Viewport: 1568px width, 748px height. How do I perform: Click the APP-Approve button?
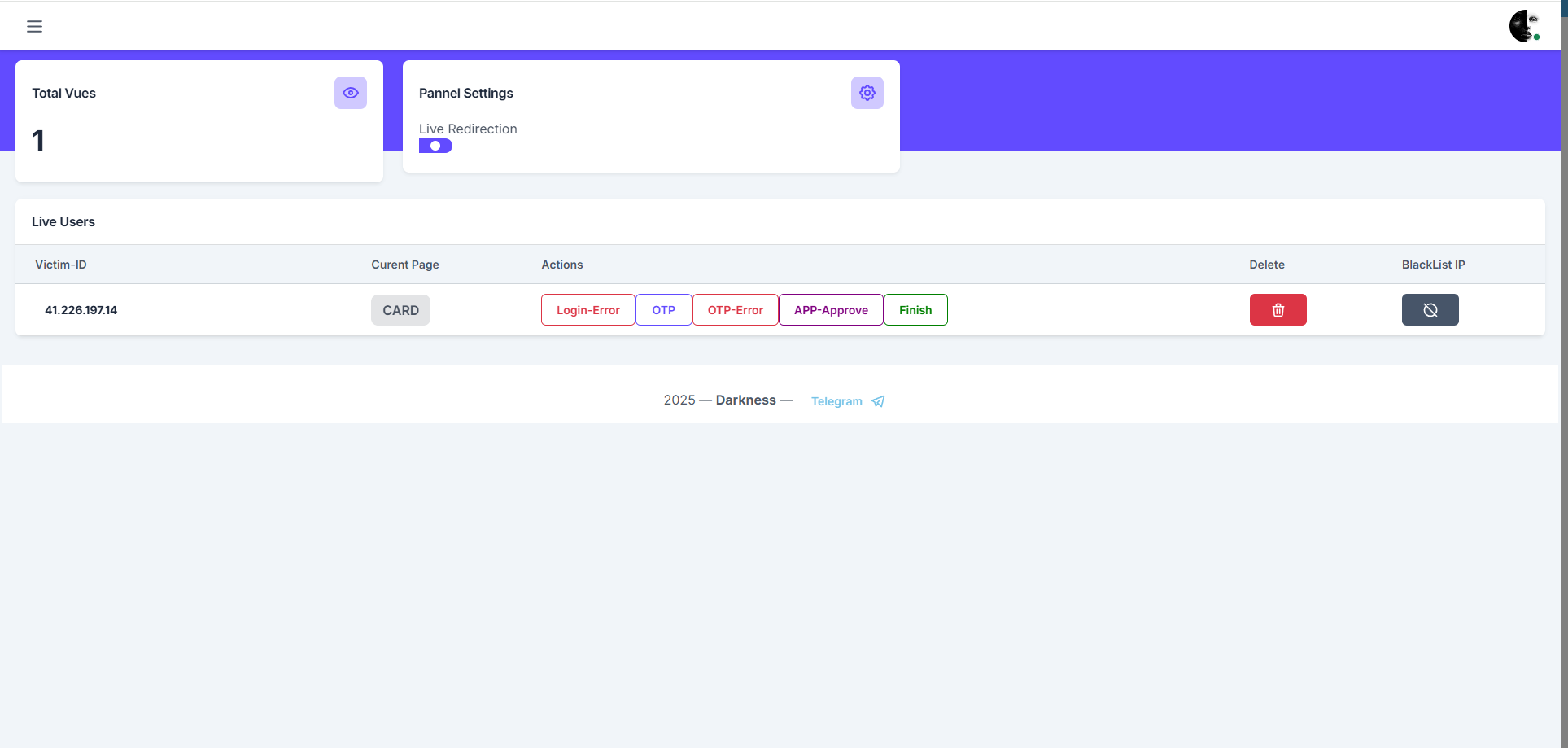831,310
